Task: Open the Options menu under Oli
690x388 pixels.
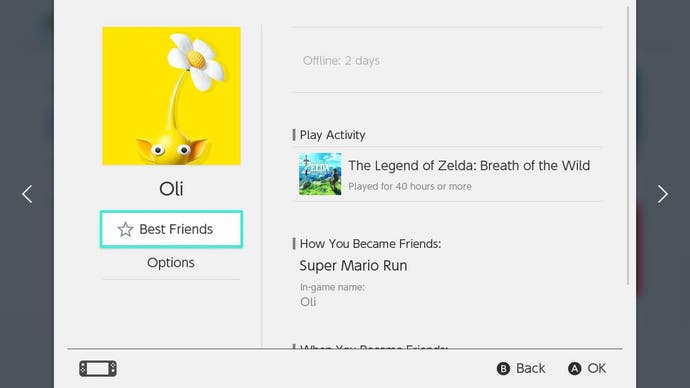Action: coord(171,263)
